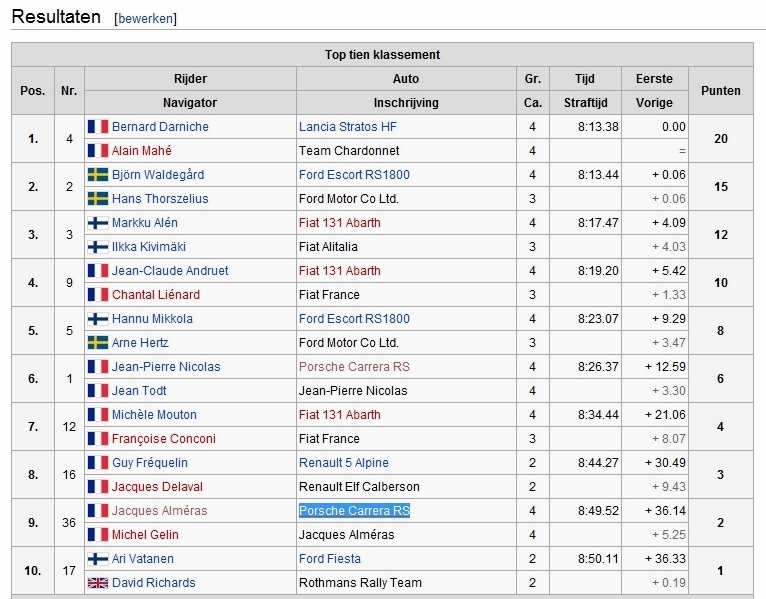Click British flag beside David Richards
The width and height of the screenshot is (766, 599).
click(98, 583)
